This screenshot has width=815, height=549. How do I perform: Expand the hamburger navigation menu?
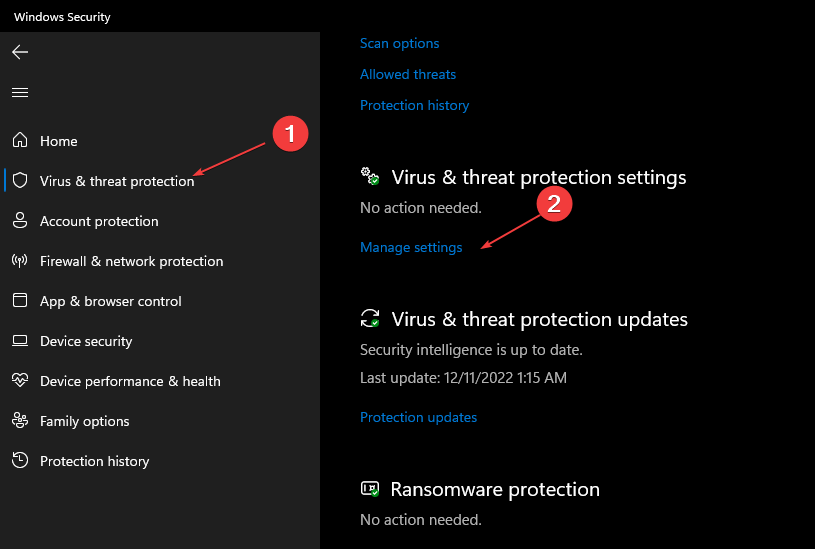tap(20, 93)
